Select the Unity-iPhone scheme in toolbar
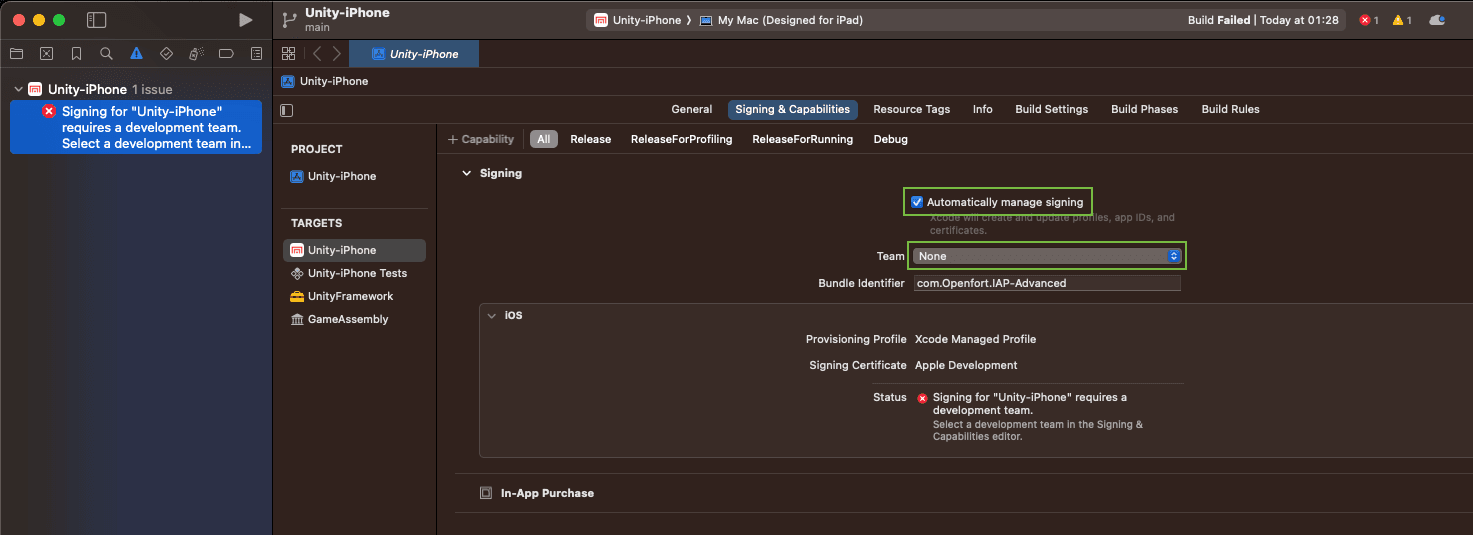Screen dimensions: 1473x535 pyautogui.click(x=638, y=20)
